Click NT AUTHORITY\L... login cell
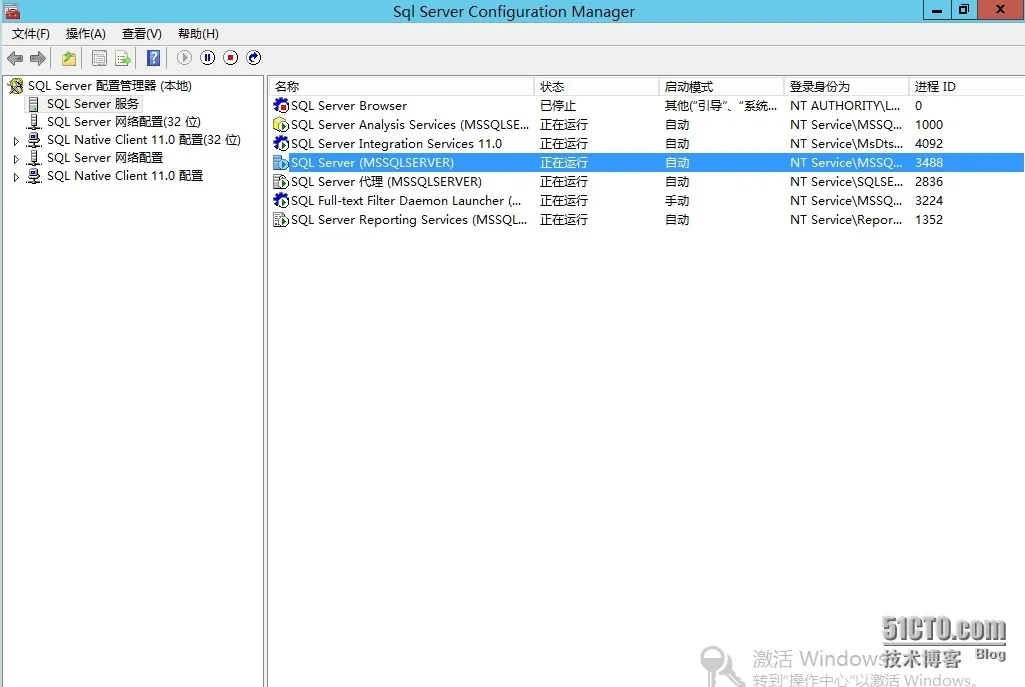Screen dimensions: 1025x687 click(845, 105)
